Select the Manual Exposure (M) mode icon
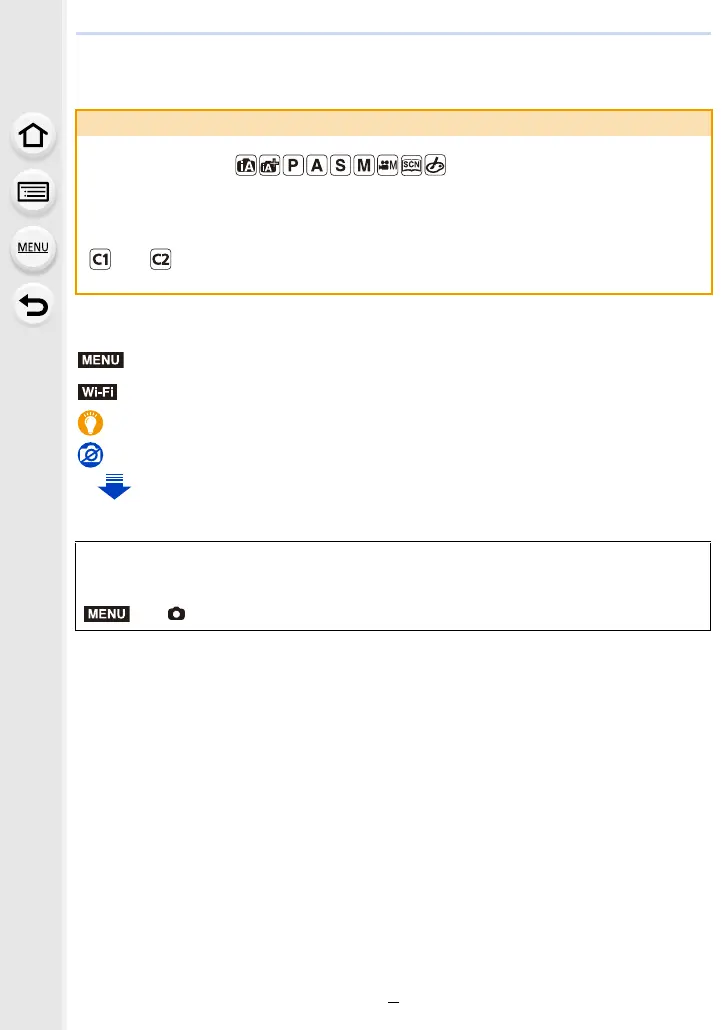The height and width of the screenshot is (1030, 724). [x=364, y=166]
